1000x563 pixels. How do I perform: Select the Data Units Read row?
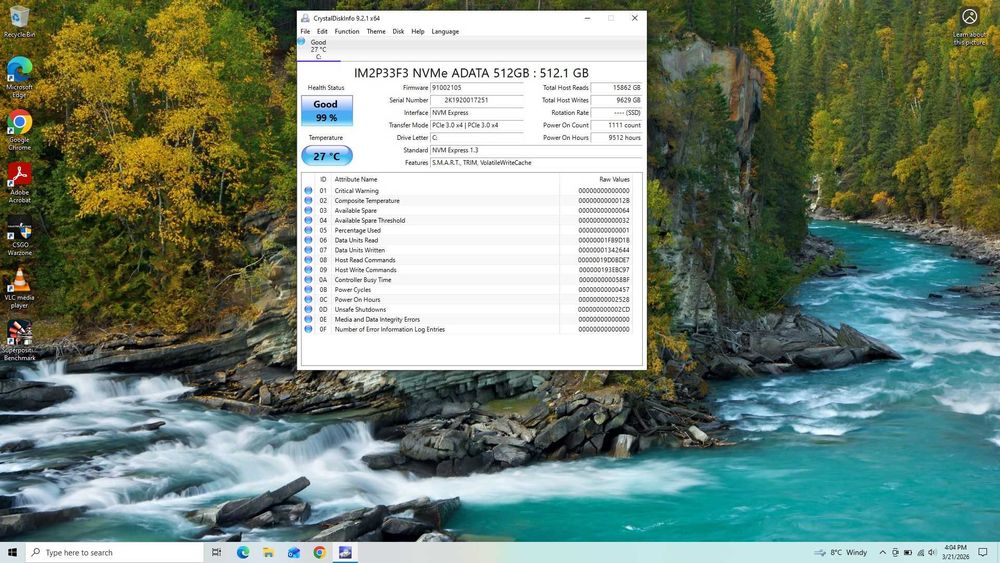pyautogui.click(x=469, y=240)
